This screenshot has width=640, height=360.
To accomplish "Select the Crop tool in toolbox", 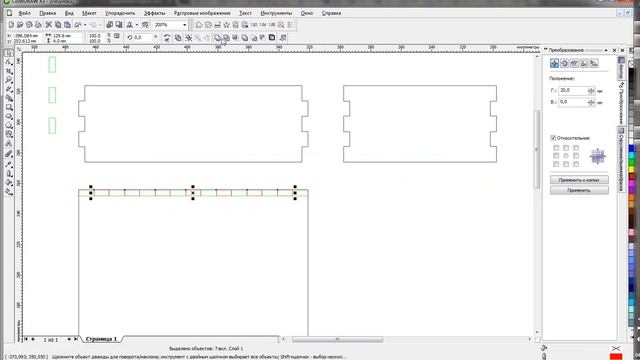I will pyautogui.click(x=9, y=71).
